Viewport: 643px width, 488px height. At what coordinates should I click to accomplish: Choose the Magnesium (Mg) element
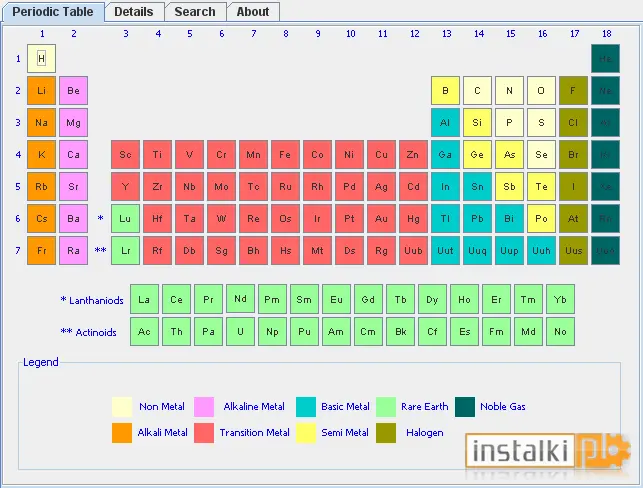(x=73, y=123)
